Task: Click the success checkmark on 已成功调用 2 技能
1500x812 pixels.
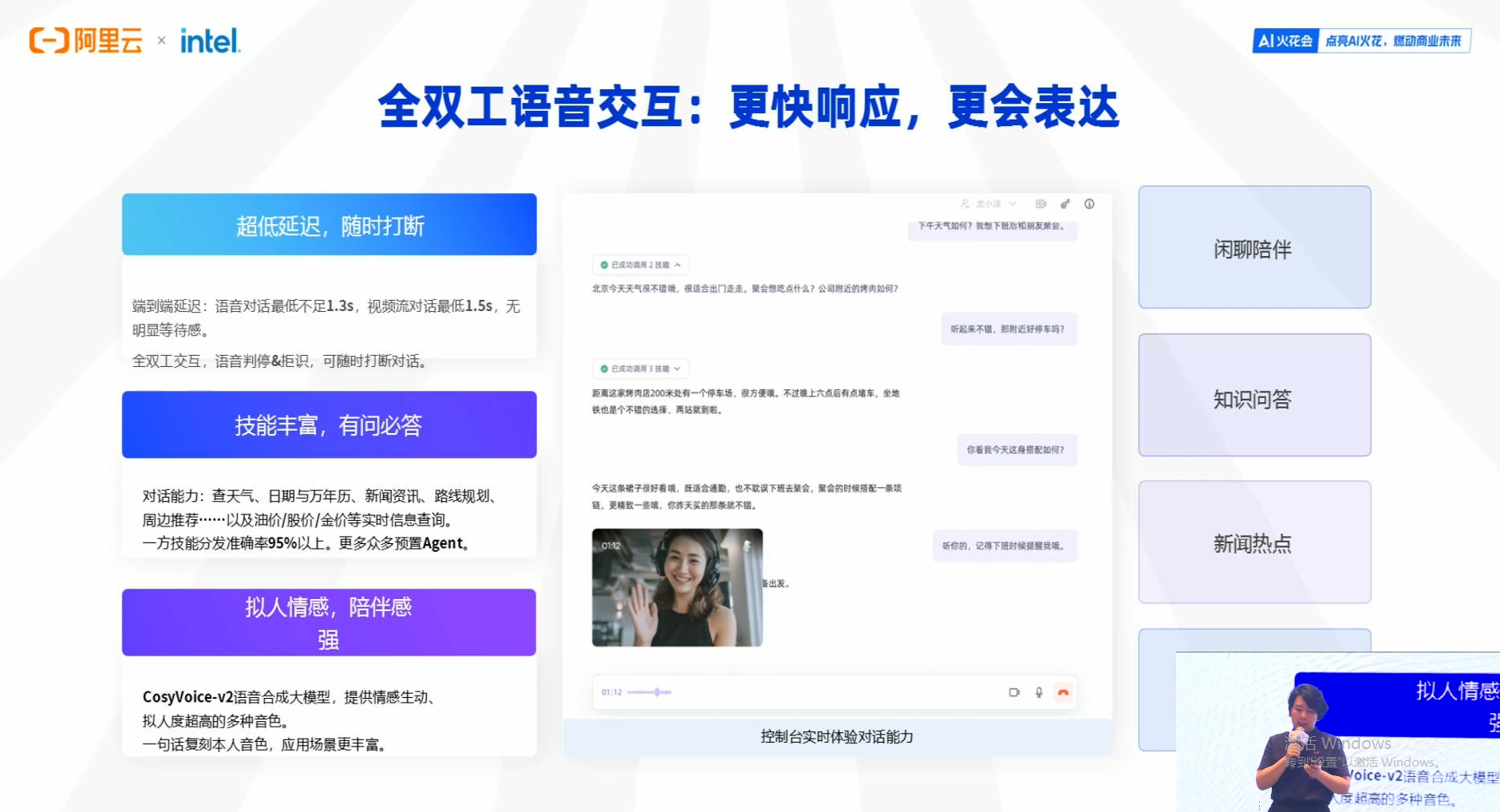Action: click(604, 264)
